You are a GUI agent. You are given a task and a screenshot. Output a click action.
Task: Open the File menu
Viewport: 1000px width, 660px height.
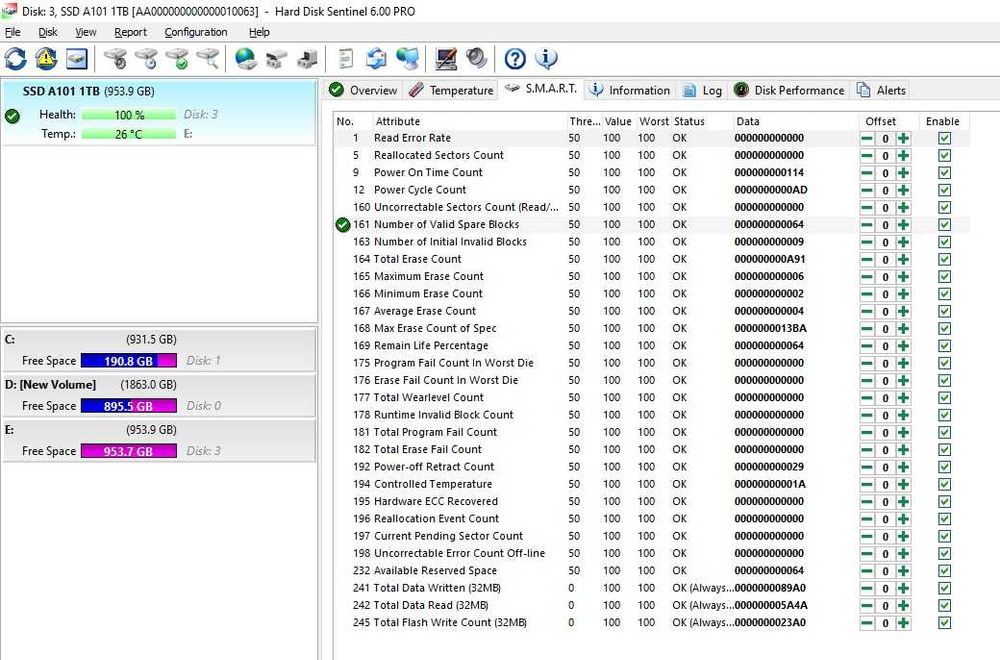(x=13, y=32)
